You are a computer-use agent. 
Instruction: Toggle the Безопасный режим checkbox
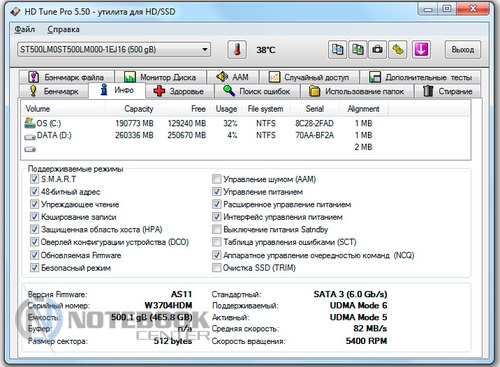tap(34, 268)
